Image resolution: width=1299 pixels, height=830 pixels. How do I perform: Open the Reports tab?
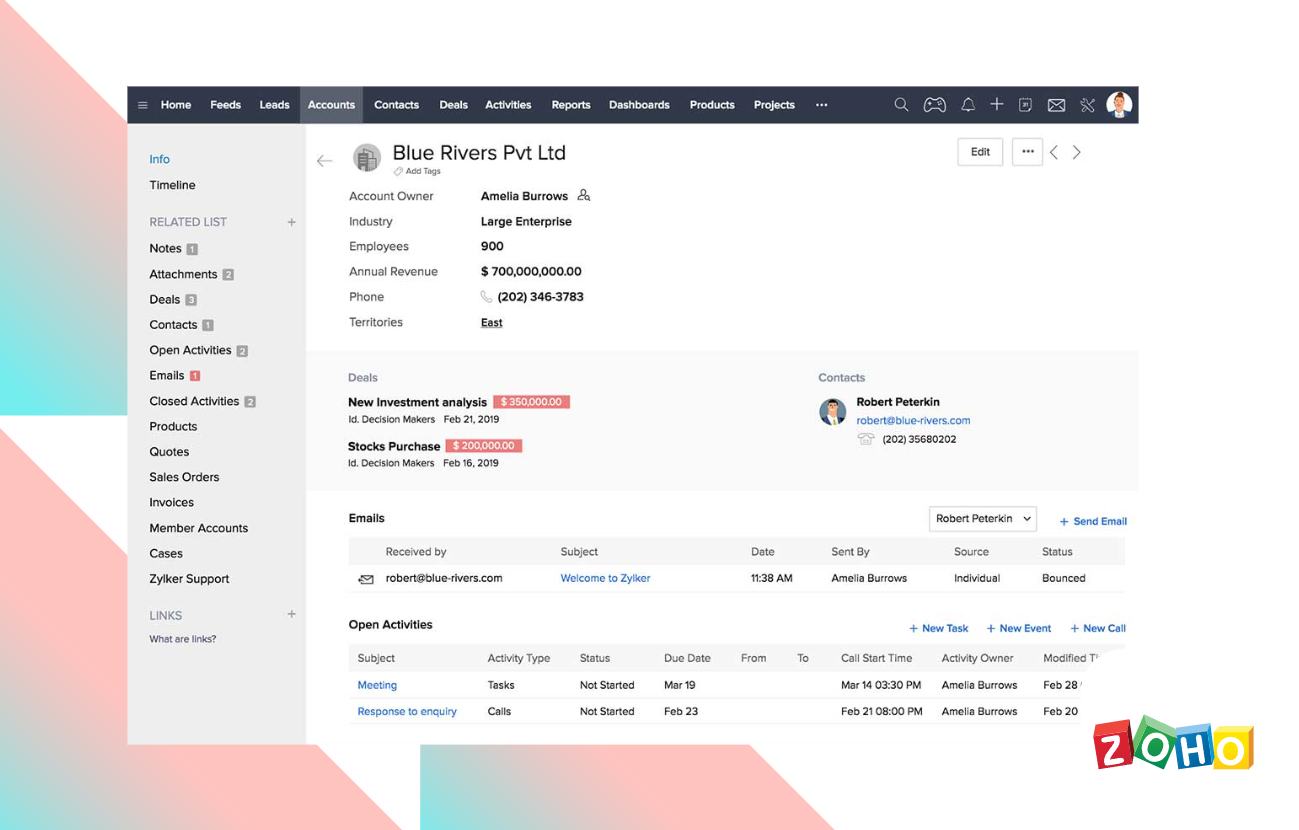(x=571, y=105)
